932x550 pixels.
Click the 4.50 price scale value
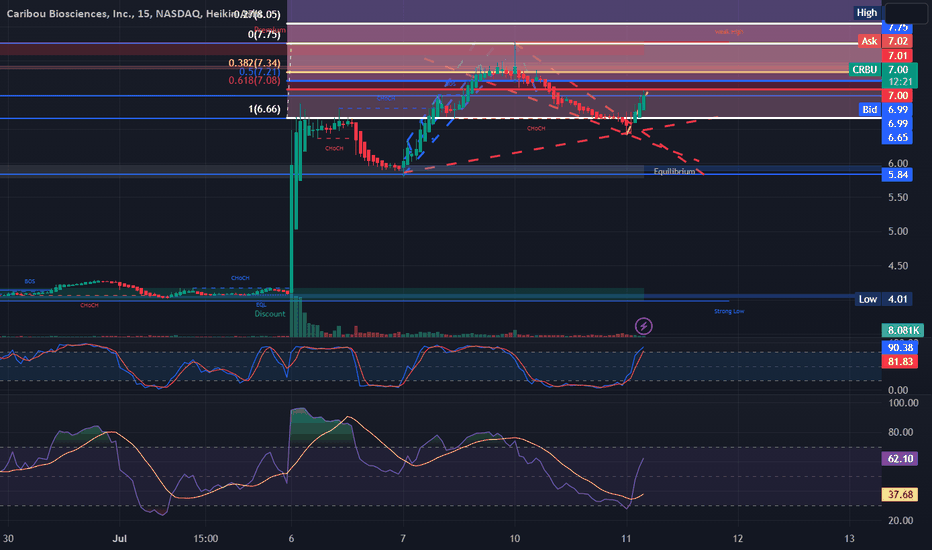(898, 266)
